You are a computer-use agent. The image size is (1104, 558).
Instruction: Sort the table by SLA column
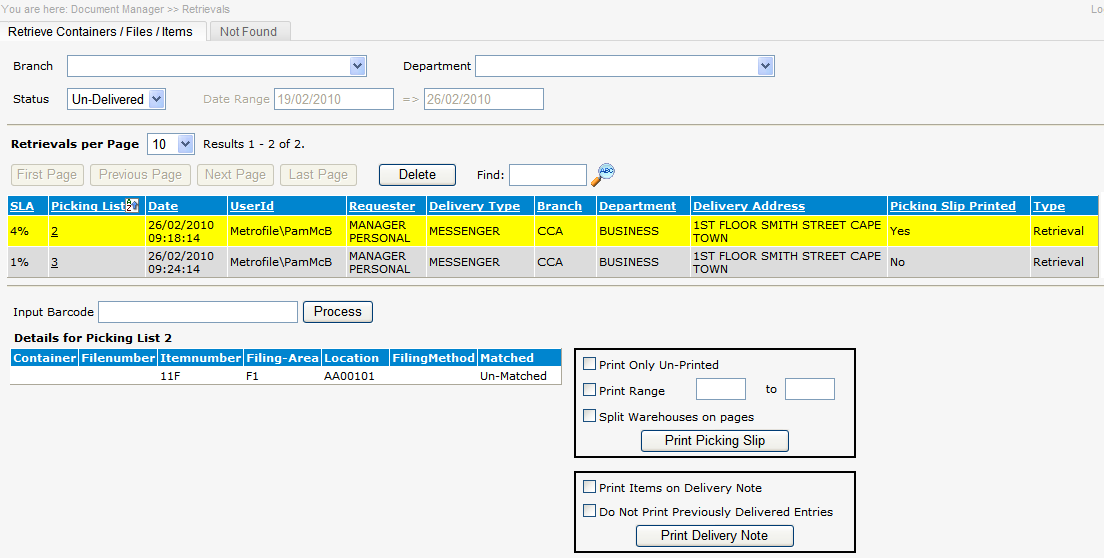(x=22, y=206)
